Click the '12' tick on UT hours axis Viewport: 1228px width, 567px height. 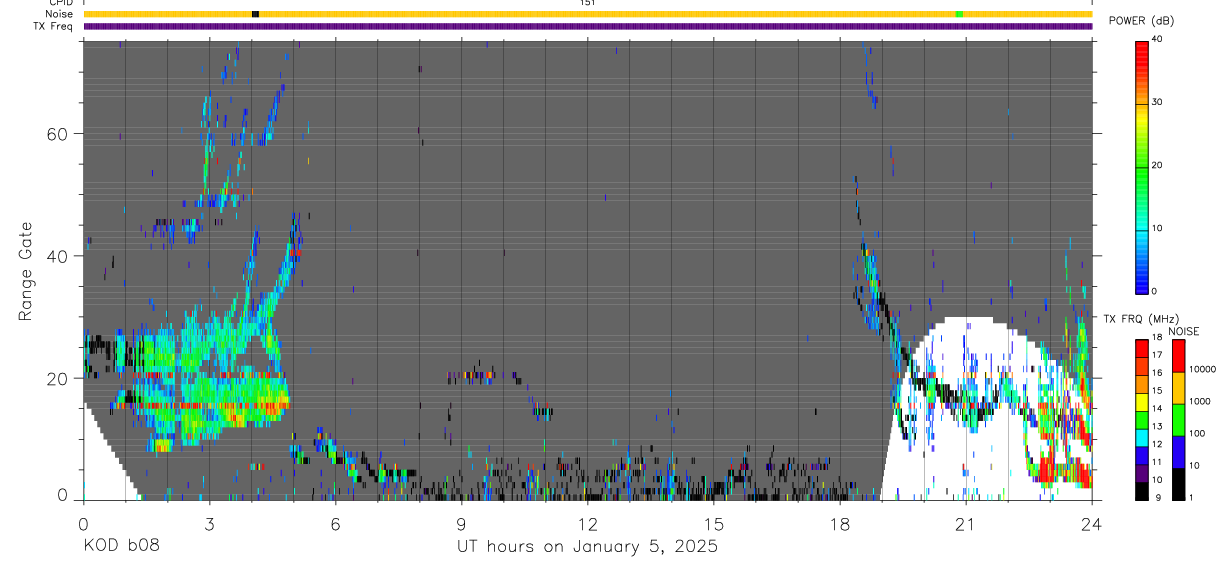point(587,523)
